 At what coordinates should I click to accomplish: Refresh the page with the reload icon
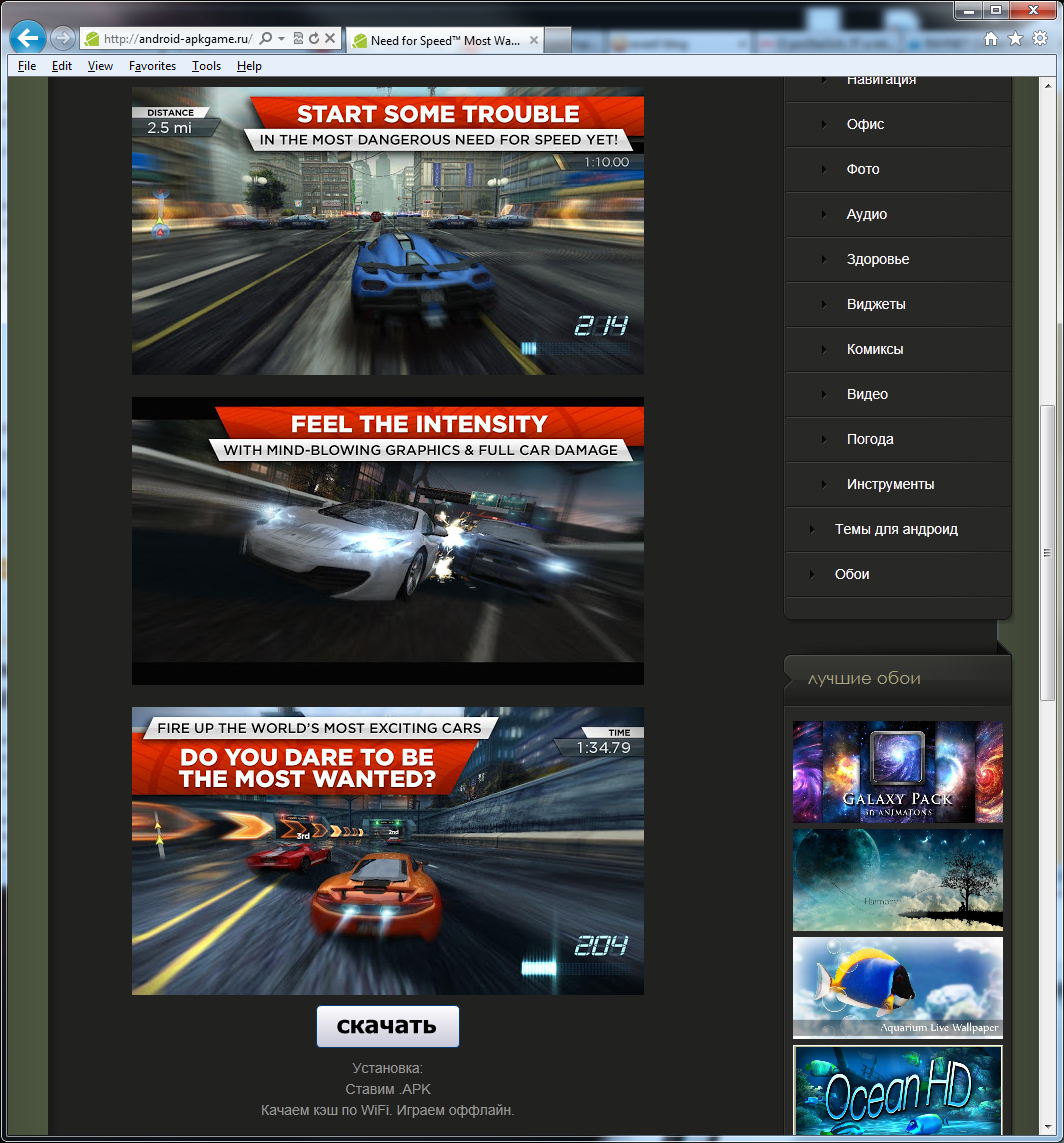[314, 38]
